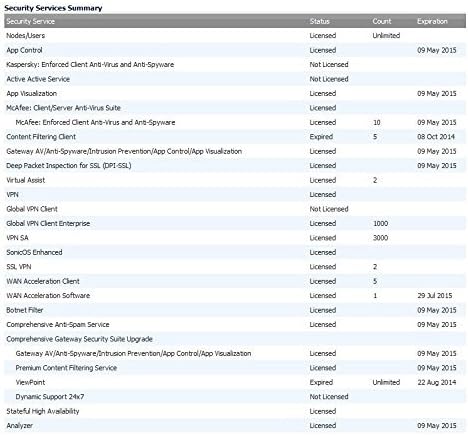Select the App Visualization service name
Viewport: 468px width, 436px height.
[32, 94]
